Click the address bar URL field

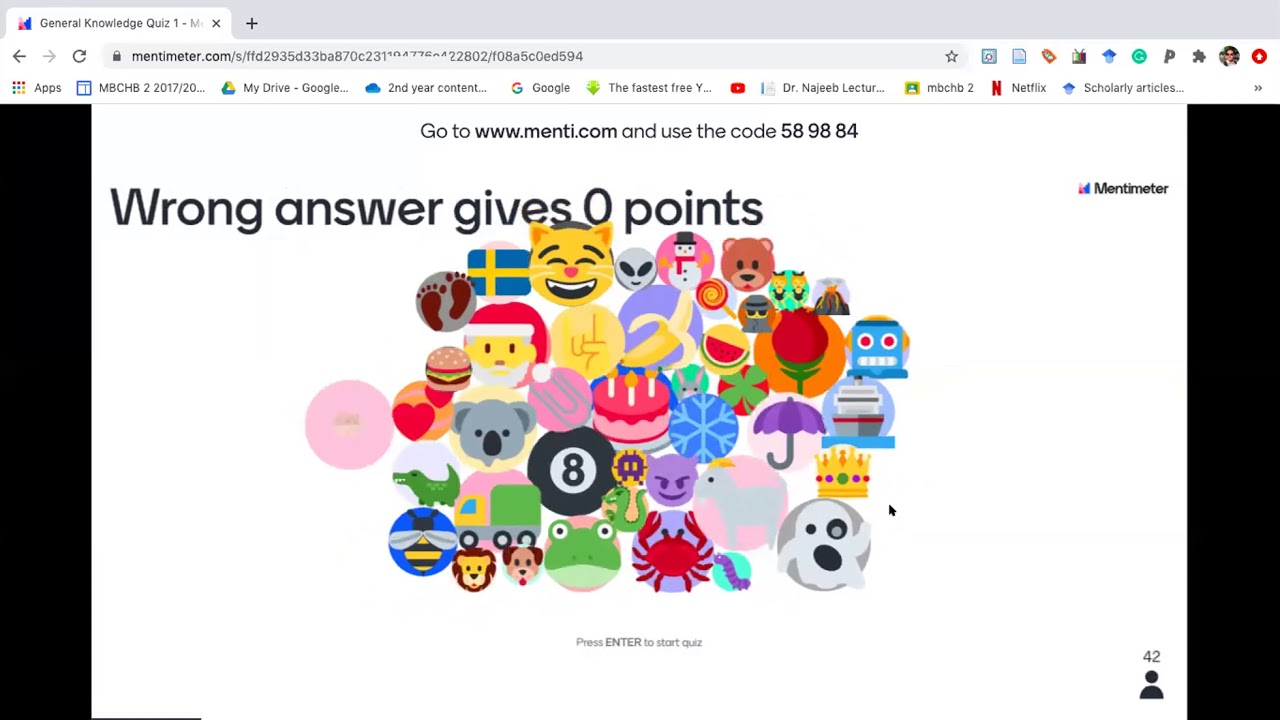(530, 56)
